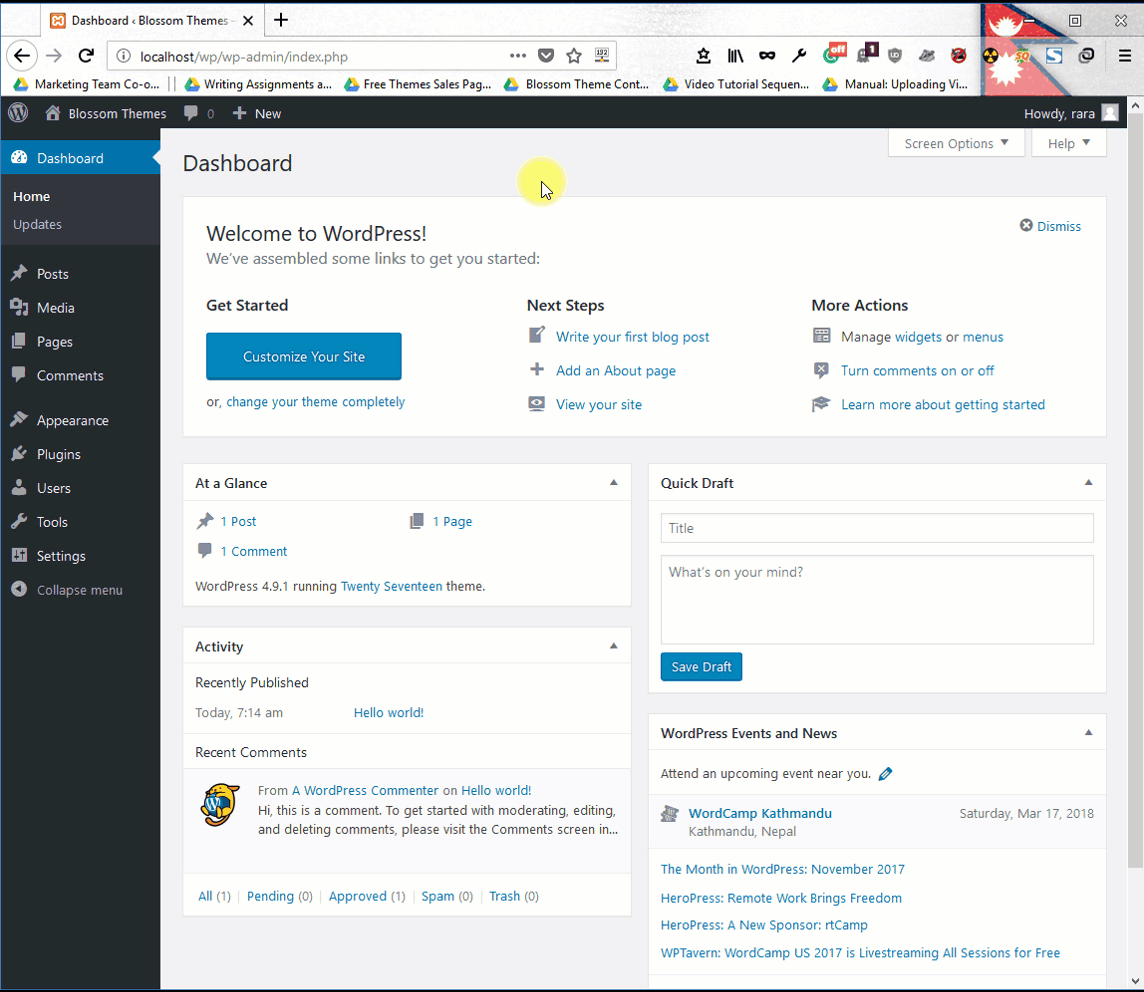1144x992 pixels.
Task: Collapse the admin sidebar menu
Action: [80, 590]
